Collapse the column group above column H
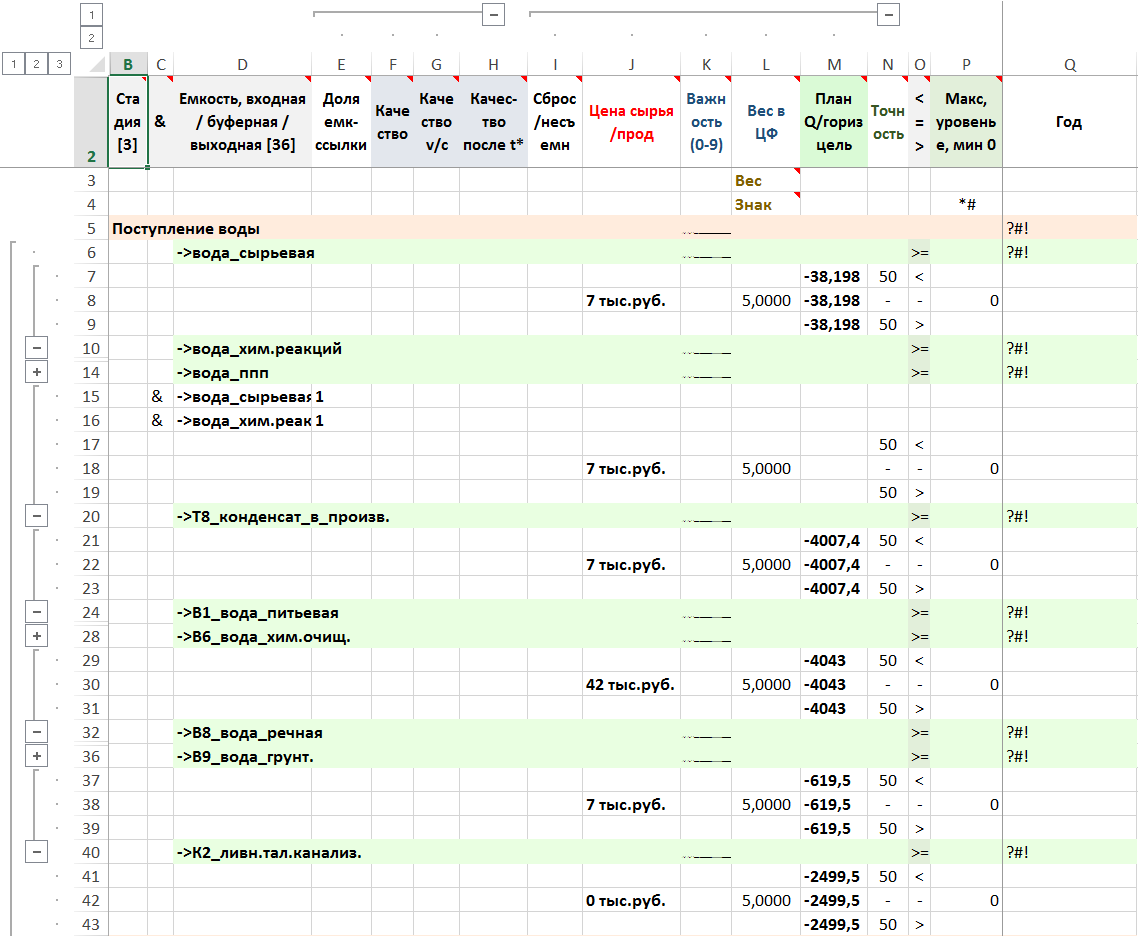Viewport: 1138px width, 937px height. coord(492,14)
